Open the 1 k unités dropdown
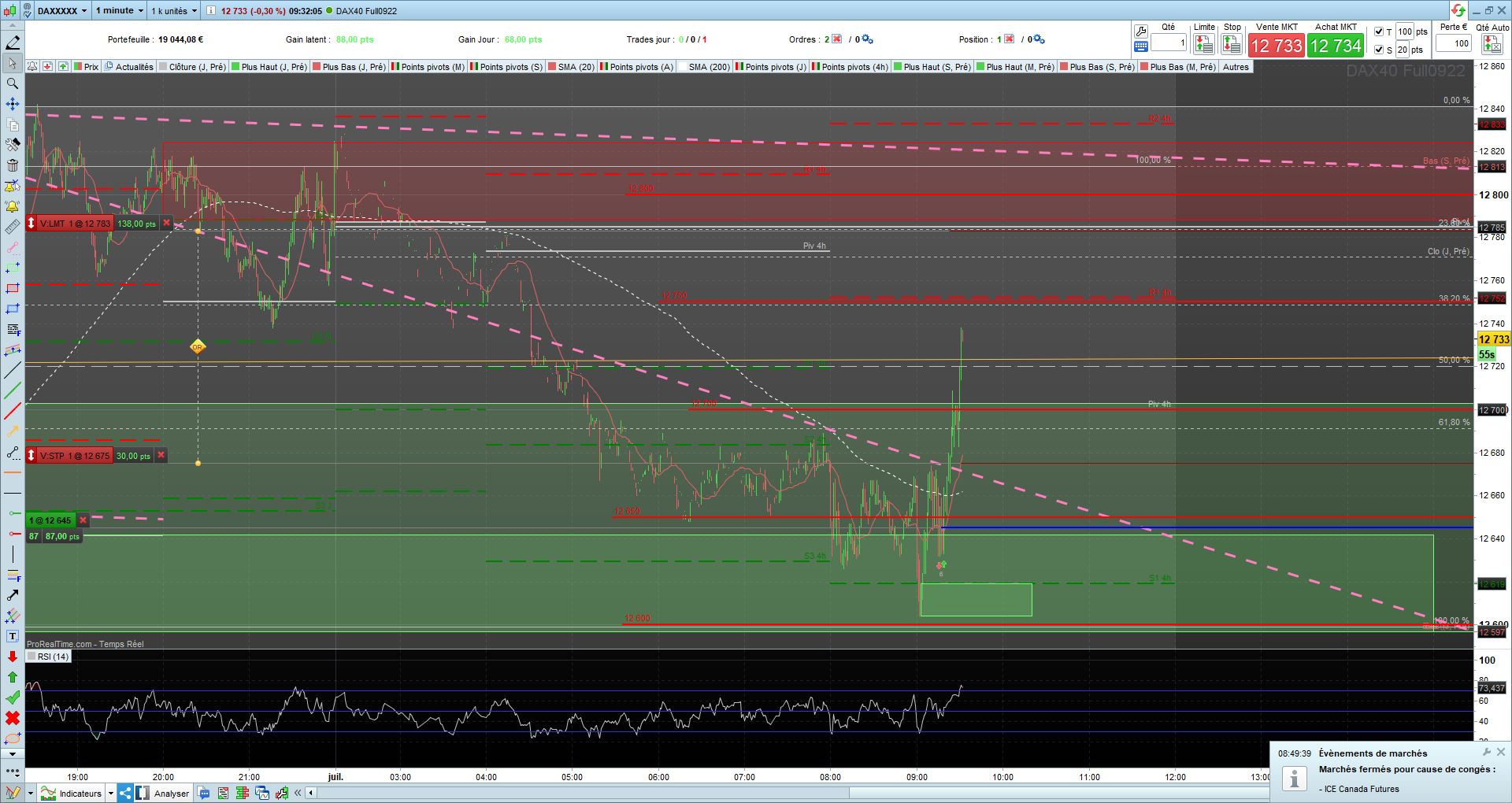 (x=174, y=11)
